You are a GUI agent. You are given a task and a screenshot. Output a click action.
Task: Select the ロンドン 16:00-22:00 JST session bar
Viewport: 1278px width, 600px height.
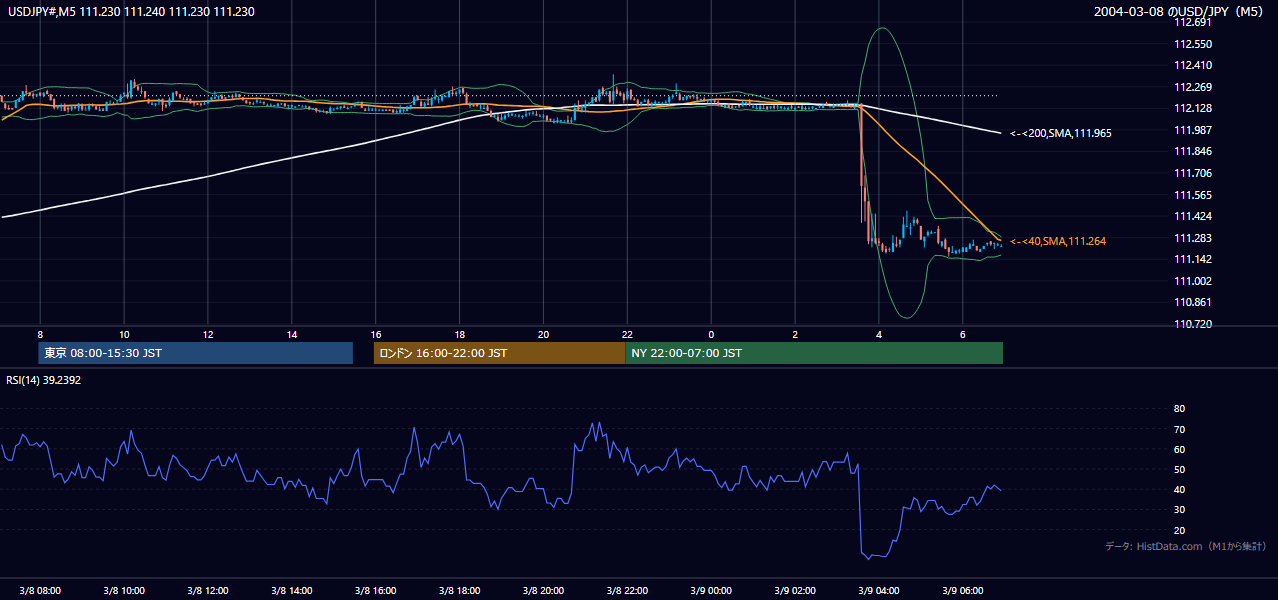pyautogui.click(x=499, y=353)
